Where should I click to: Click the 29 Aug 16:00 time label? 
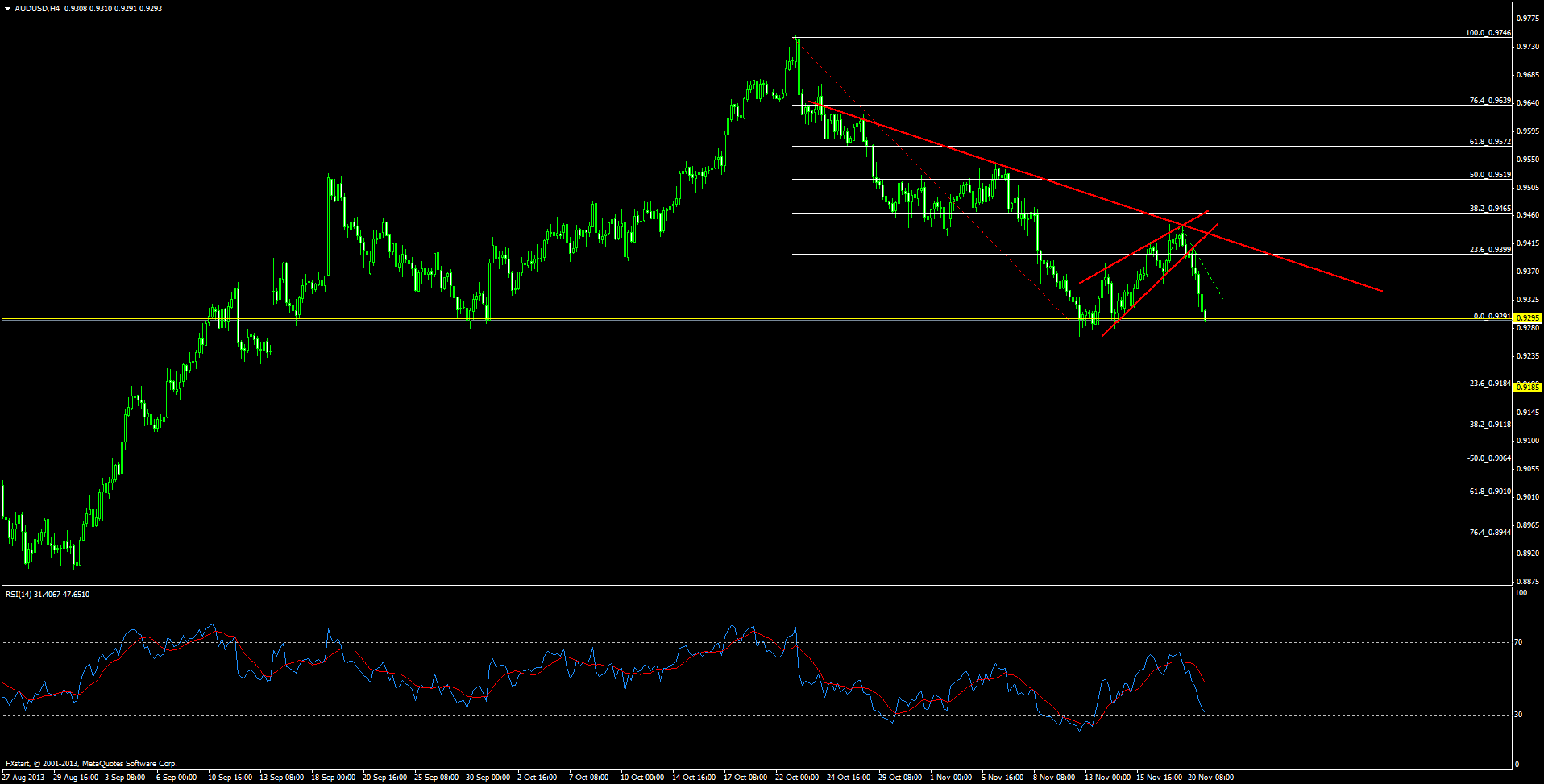click(76, 778)
